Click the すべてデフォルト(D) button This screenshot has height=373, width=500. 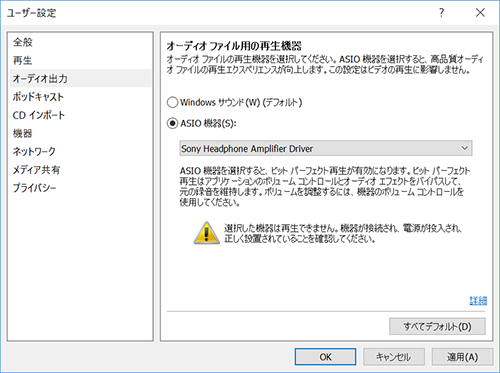point(437,326)
